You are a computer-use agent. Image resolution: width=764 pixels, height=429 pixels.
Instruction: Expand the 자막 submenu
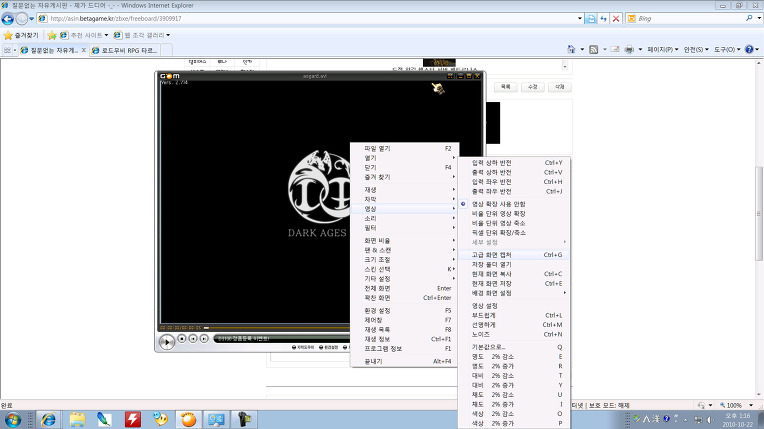404,199
